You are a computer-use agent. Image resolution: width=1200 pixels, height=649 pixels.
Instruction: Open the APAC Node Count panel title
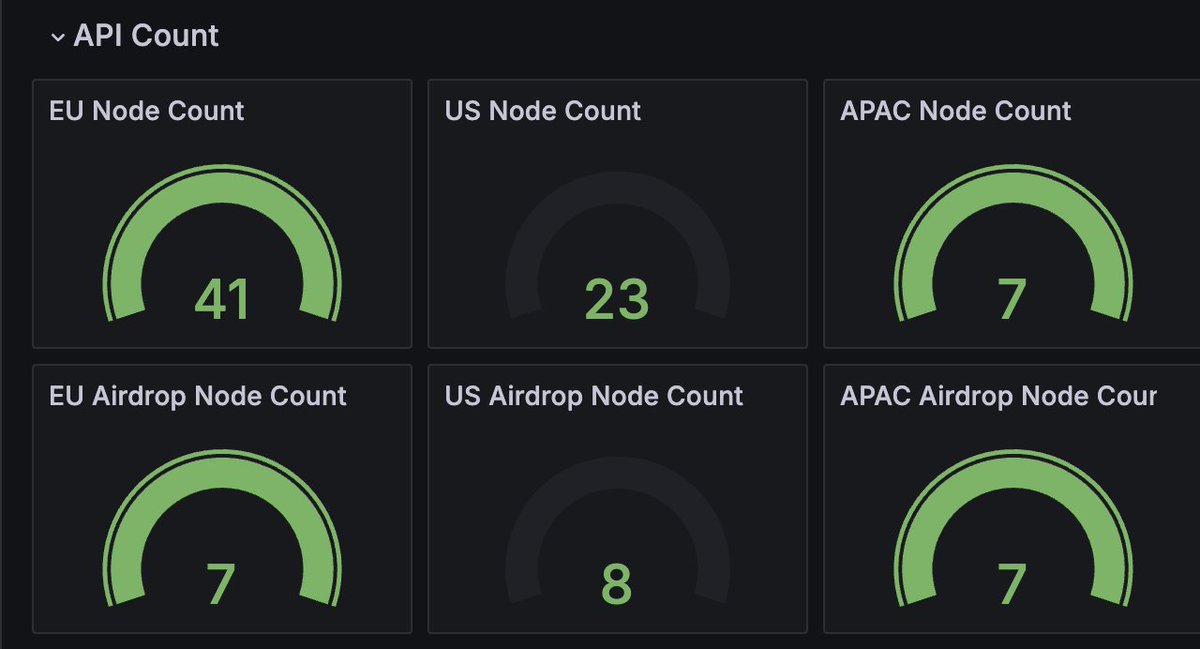coord(956,110)
